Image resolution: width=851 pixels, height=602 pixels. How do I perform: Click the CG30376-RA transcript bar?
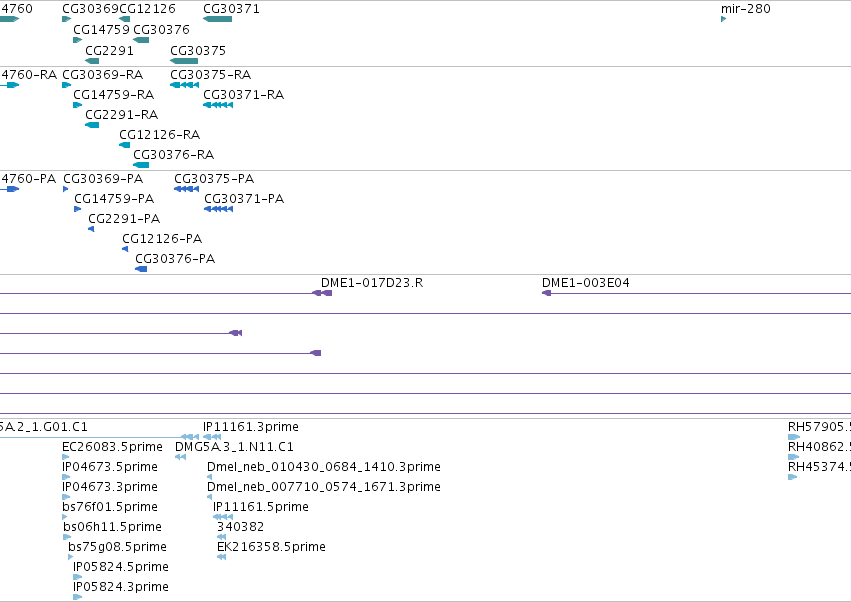pyautogui.click(x=141, y=165)
